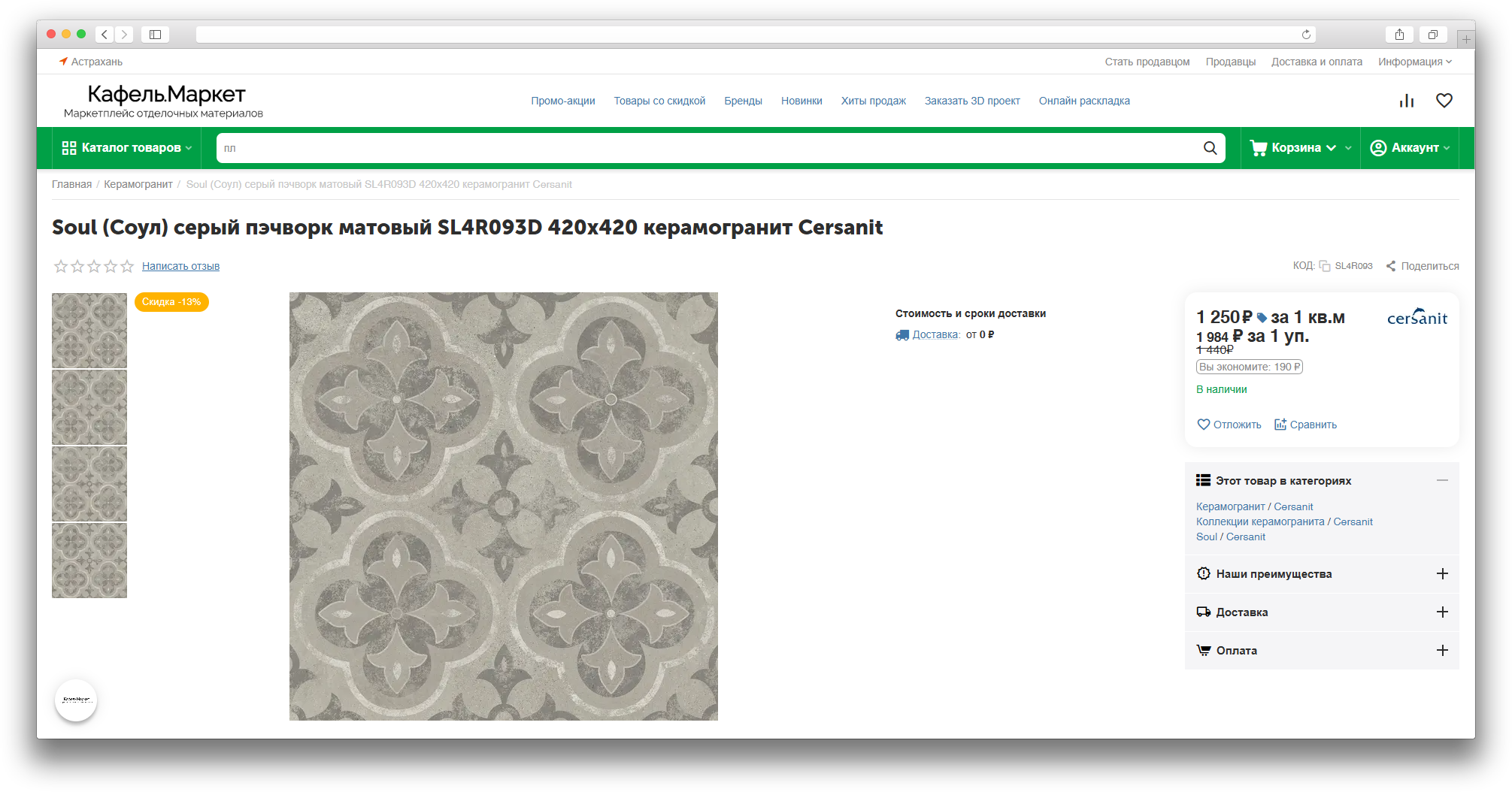Click the Продавцы link
1512x792 pixels.
1230,62
